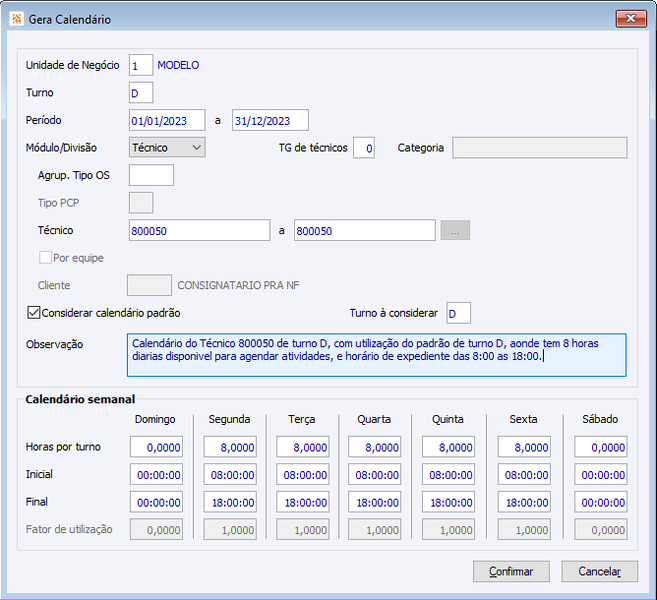Enable the Por equipe checkbox

(45, 257)
